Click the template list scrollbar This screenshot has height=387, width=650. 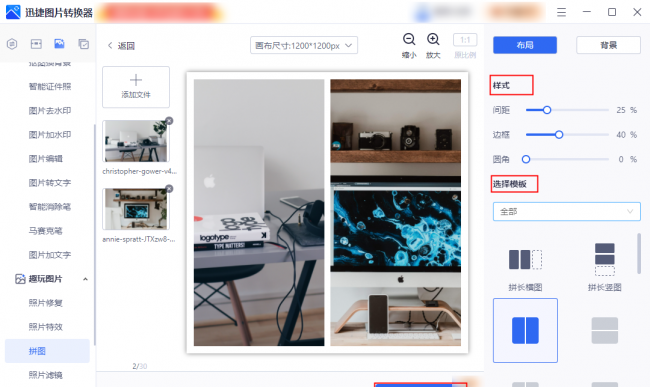[639, 254]
